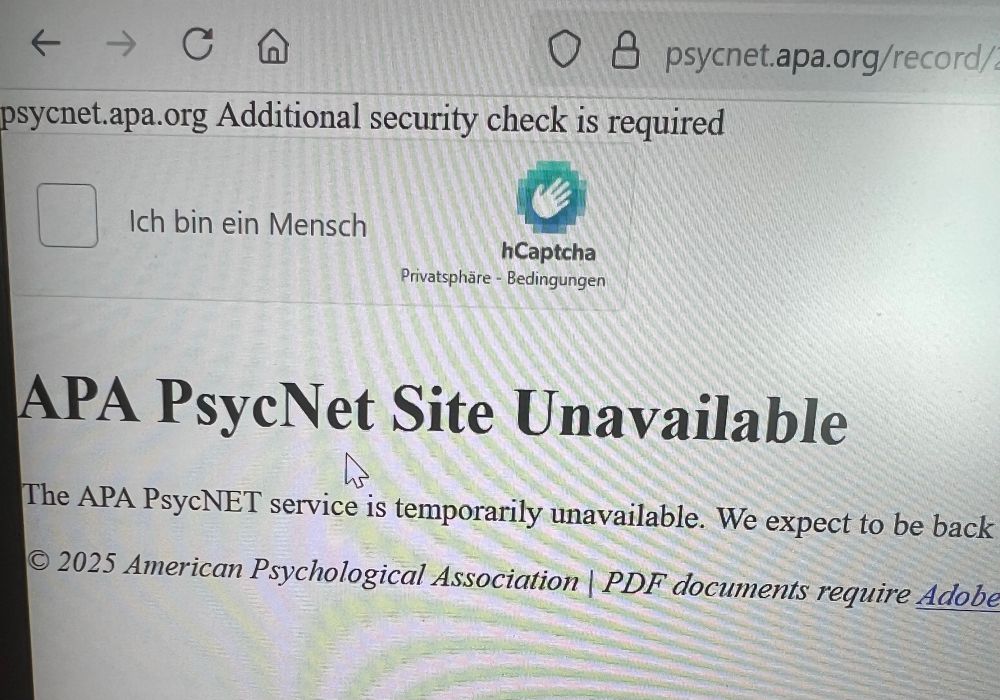Viewport: 1000px width, 700px height.
Task: Open the tracking protection shield icon
Action: [x=565, y=49]
